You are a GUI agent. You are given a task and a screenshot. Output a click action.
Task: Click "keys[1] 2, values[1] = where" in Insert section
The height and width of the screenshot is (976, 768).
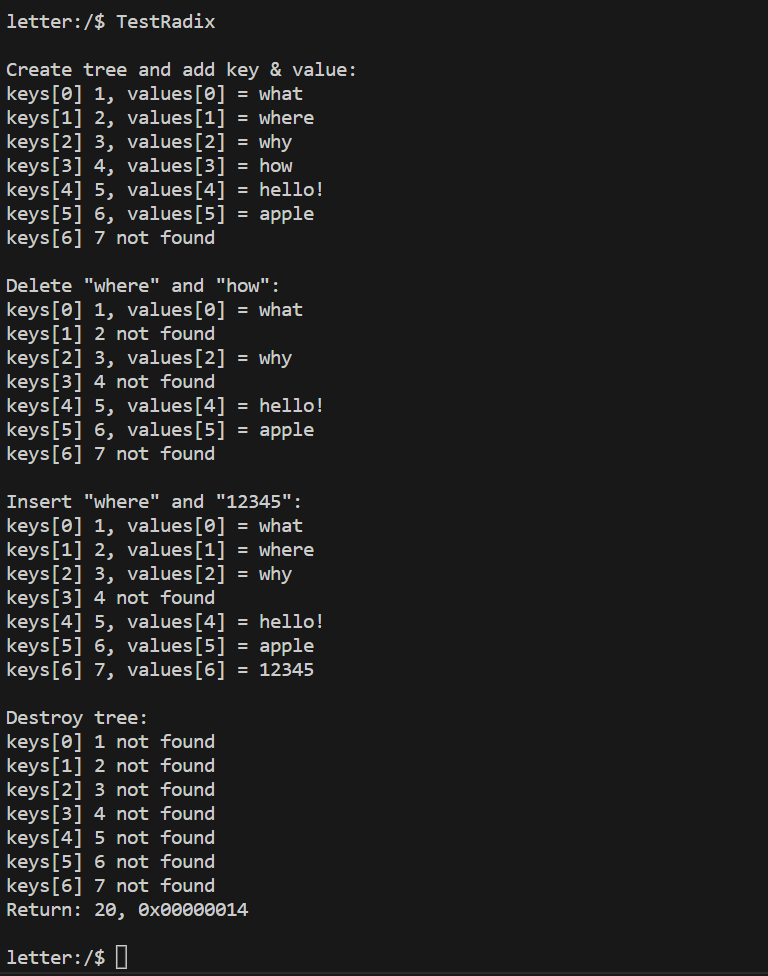[160, 550]
